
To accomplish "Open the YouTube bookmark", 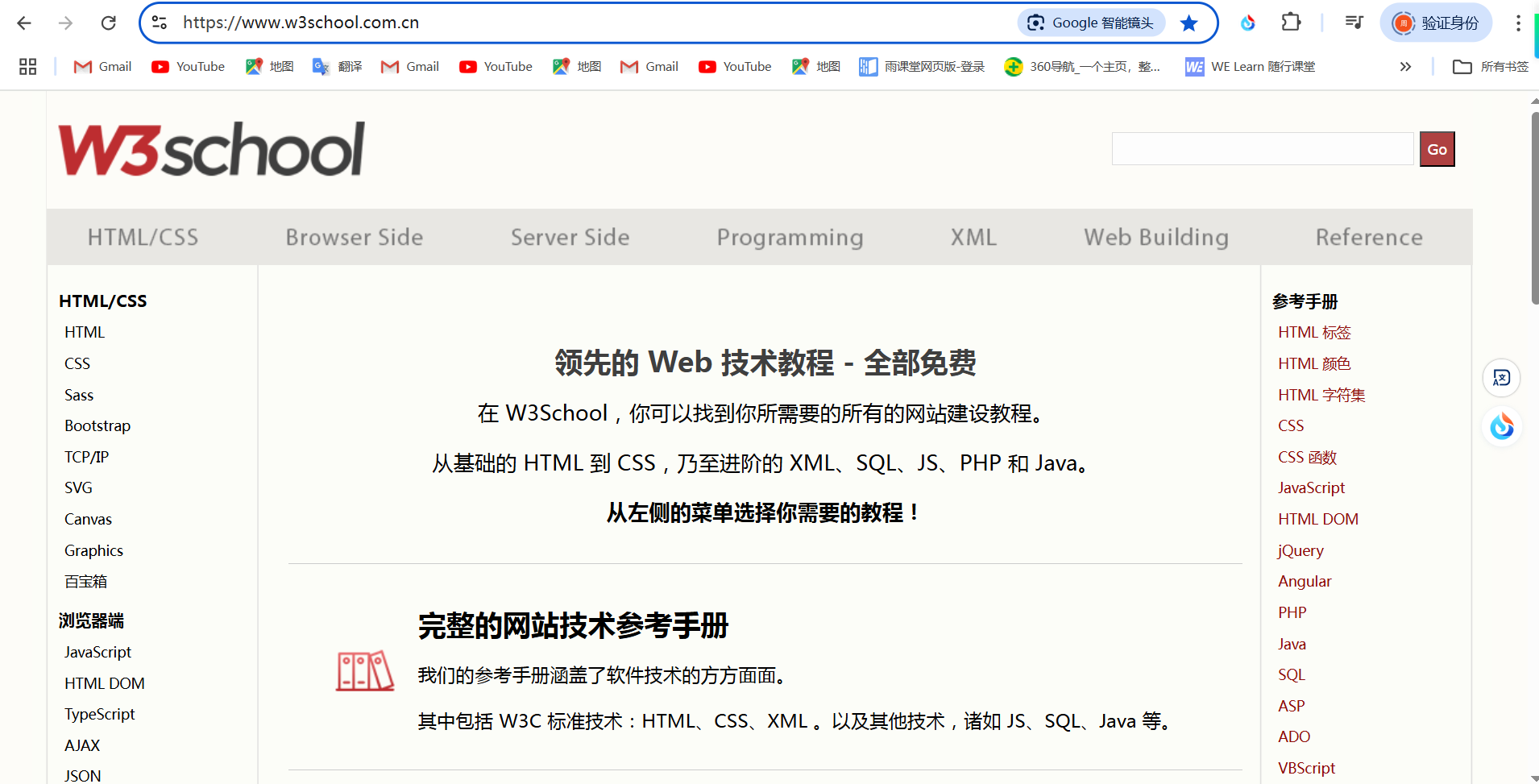I will (x=188, y=66).
